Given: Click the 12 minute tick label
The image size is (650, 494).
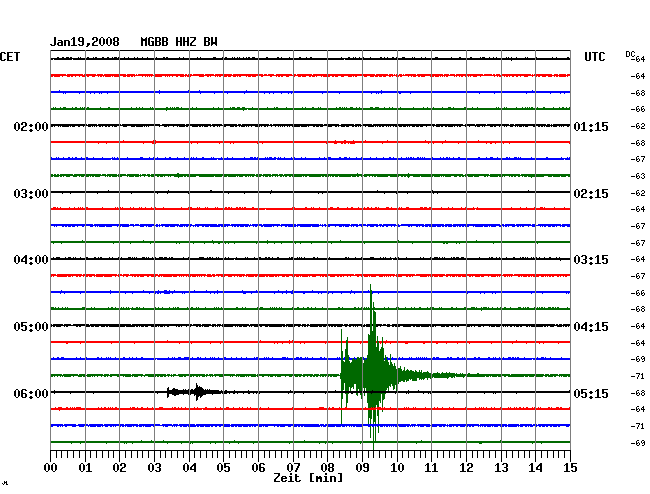Looking at the screenshot, I should (x=466, y=467).
